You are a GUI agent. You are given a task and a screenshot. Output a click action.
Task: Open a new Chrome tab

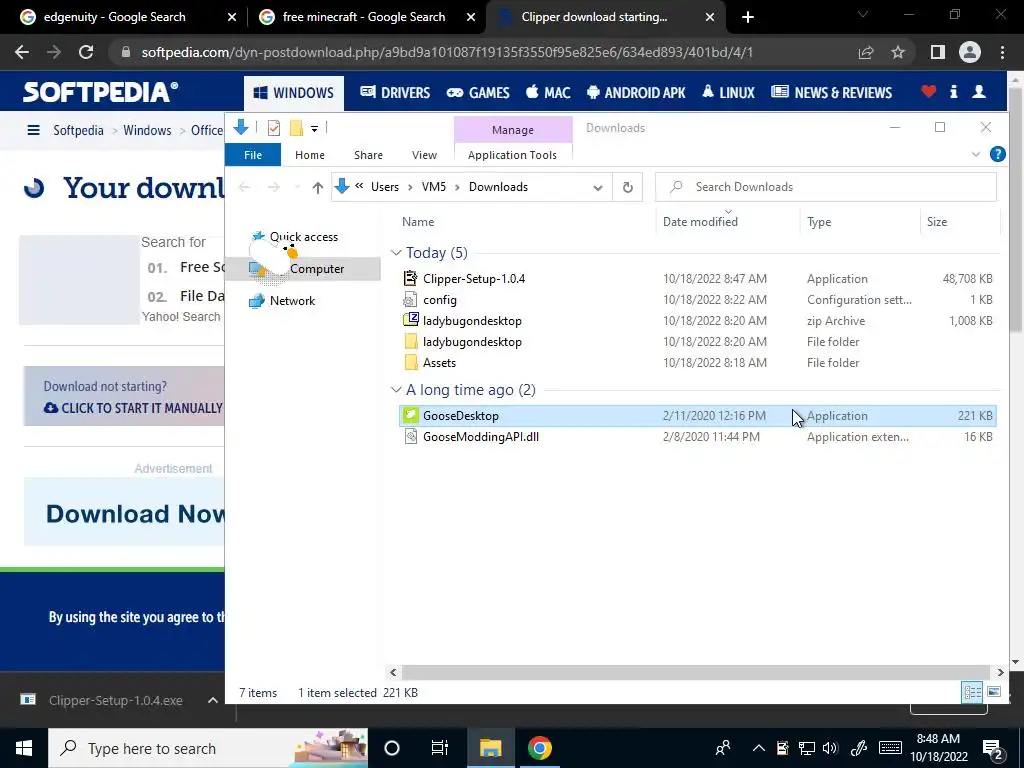(748, 17)
